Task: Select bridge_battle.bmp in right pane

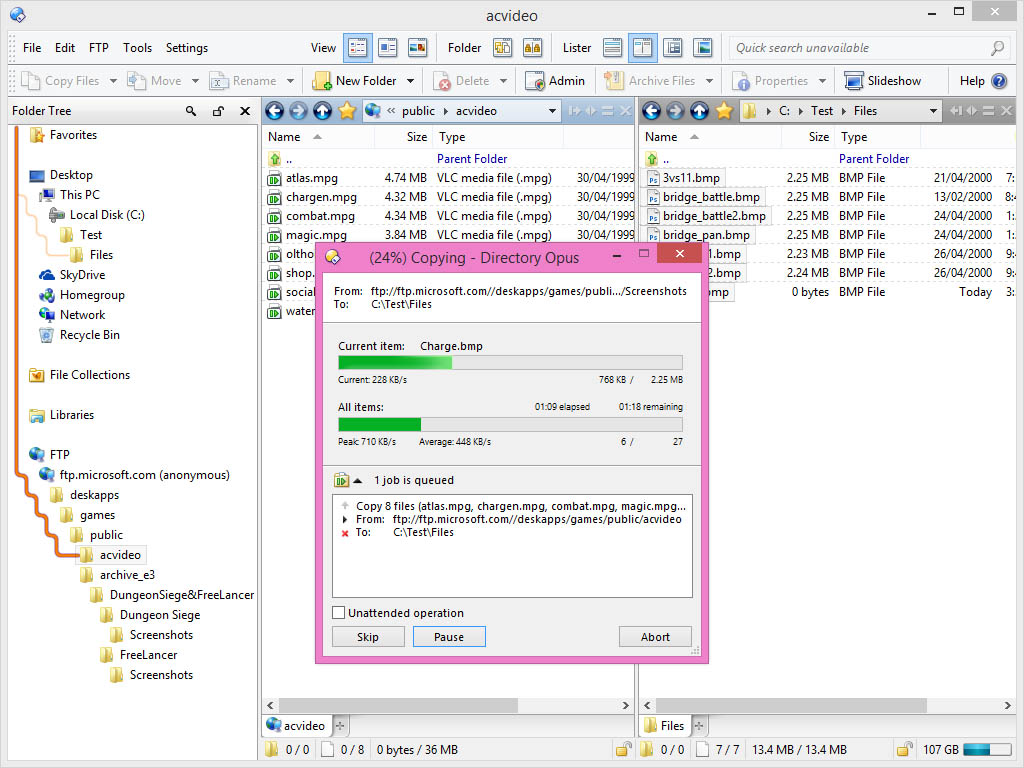Action: point(711,197)
